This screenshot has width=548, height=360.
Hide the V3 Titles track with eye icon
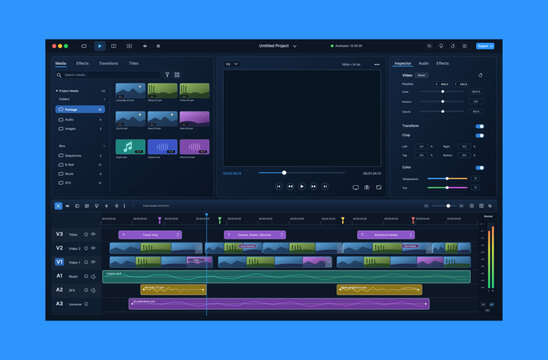point(93,234)
